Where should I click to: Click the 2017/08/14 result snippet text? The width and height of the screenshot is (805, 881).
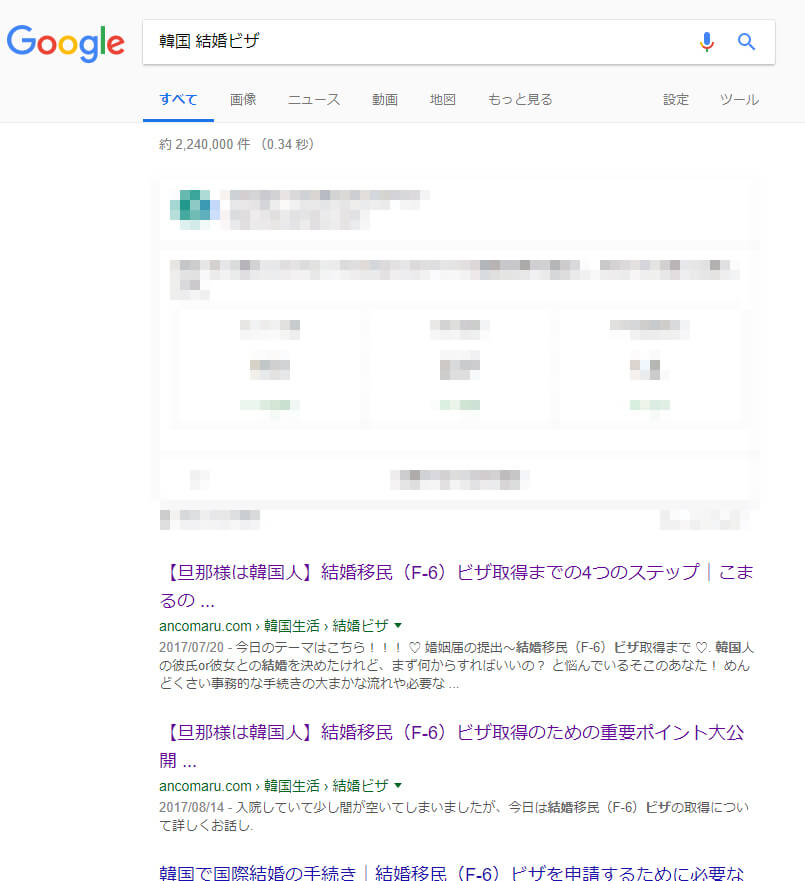click(x=454, y=816)
